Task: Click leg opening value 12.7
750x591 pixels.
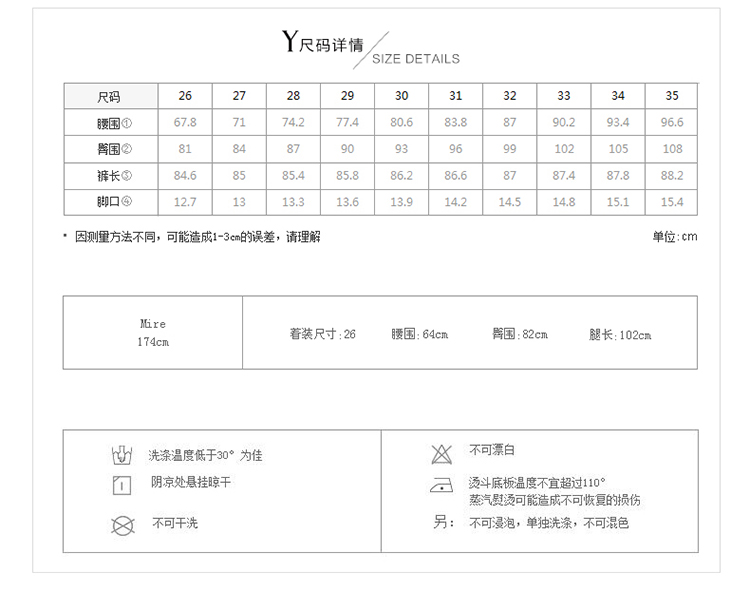Action: (185, 202)
